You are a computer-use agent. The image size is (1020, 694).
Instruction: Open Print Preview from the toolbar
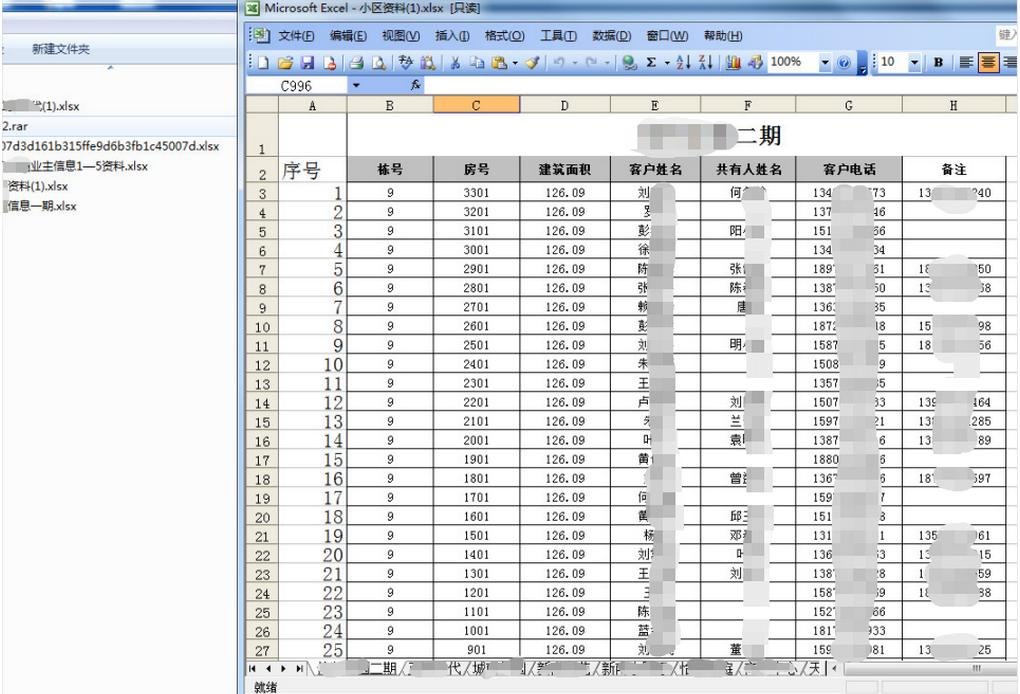click(x=378, y=63)
